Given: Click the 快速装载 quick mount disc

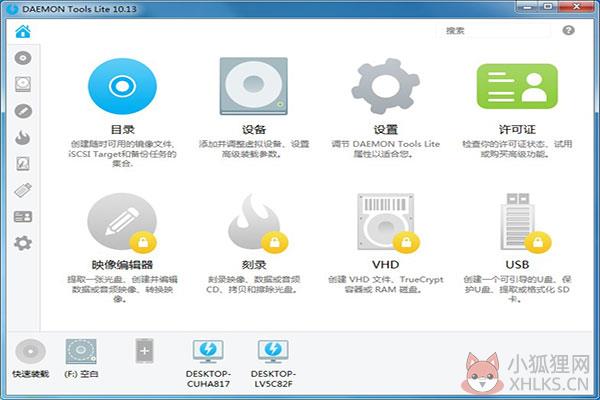Looking at the screenshot, I should click(x=31, y=351).
